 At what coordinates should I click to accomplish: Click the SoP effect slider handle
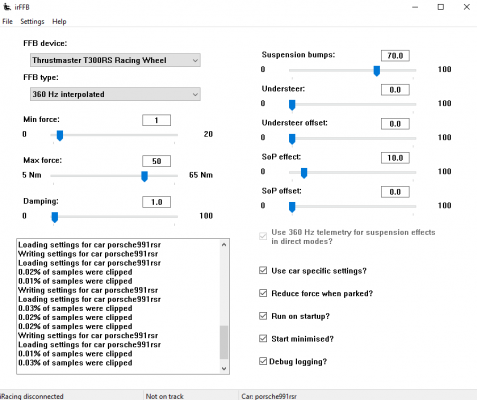(304, 173)
